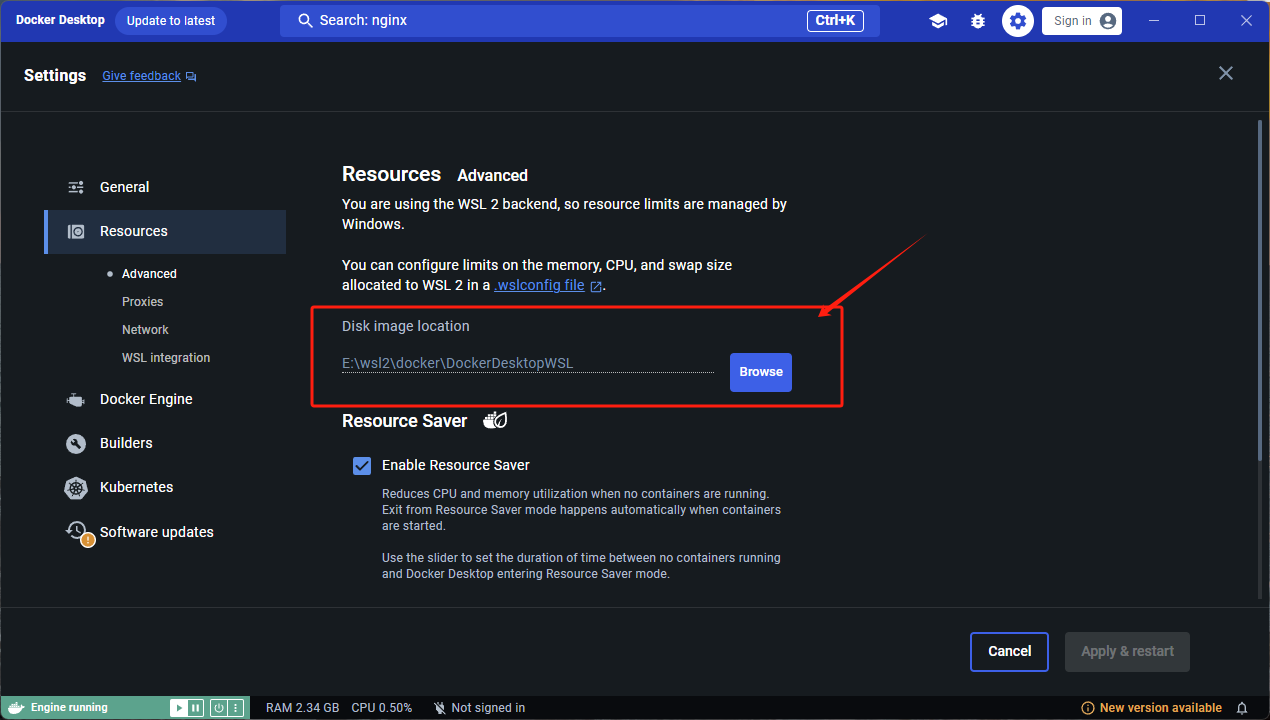Click the Sign in button
The height and width of the screenshot is (720, 1270).
(x=1082, y=20)
